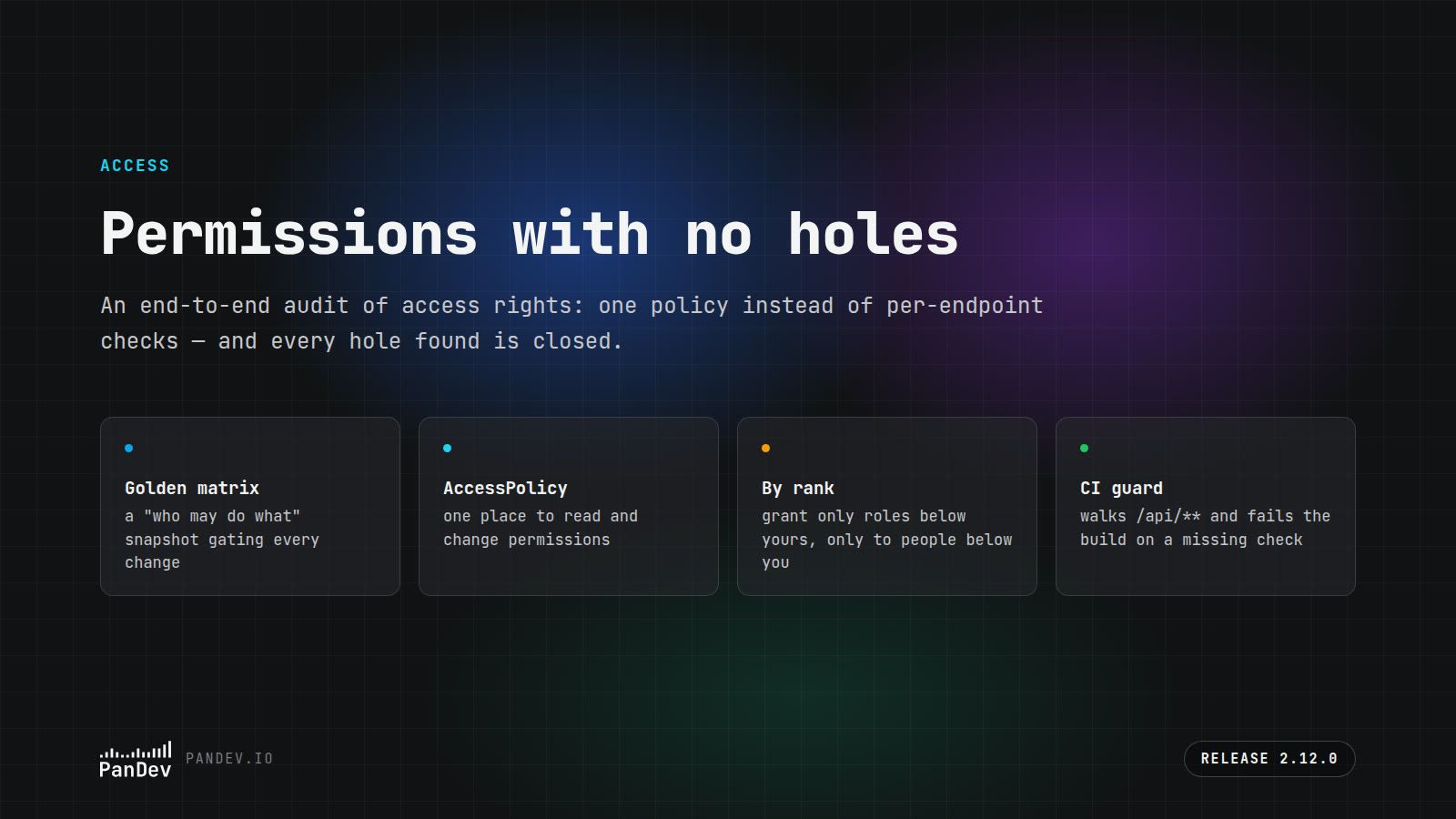Click the headline Permissions with no holes

[530, 234]
